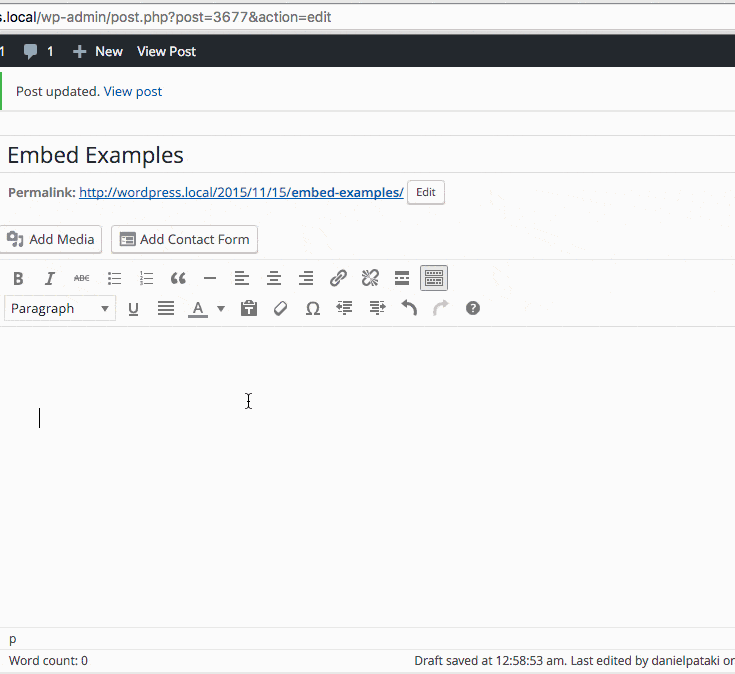Toggle underline formatting
Image resolution: width=735 pixels, height=674 pixels.
133,308
